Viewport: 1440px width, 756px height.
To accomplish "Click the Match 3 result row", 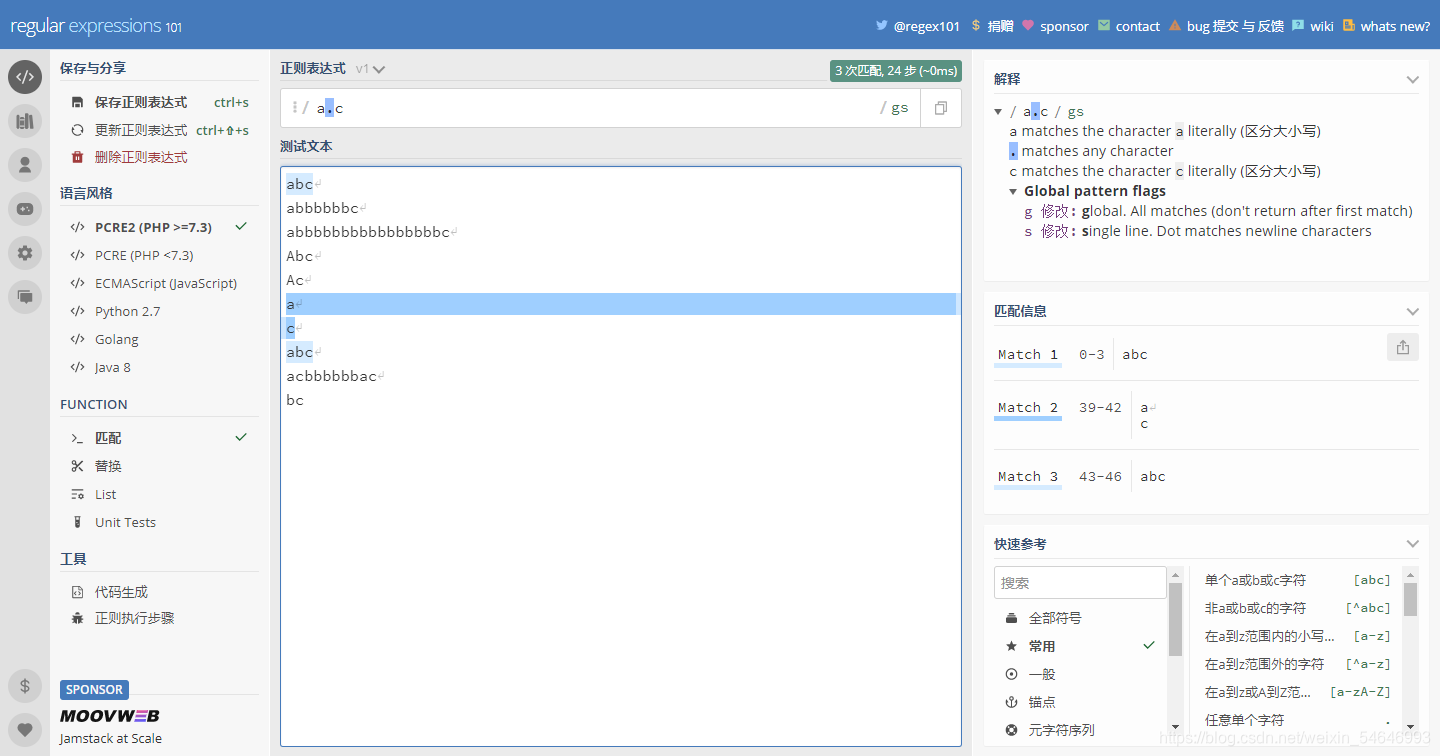I will pos(1206,476).
